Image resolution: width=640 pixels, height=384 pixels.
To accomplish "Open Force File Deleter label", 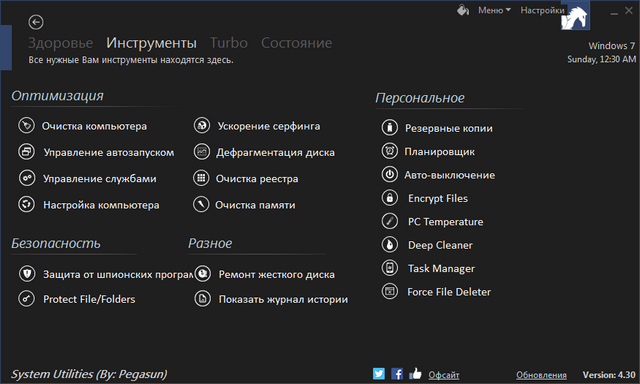I will tap(449, 292).
